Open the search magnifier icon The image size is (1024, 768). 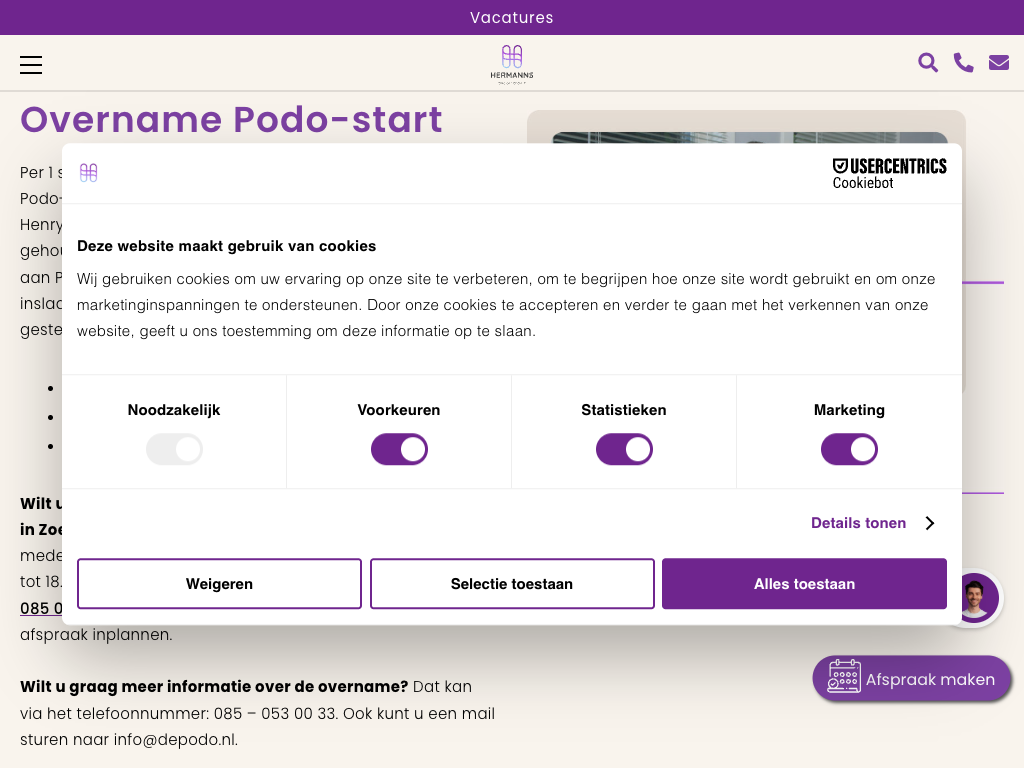pos(928,63)
